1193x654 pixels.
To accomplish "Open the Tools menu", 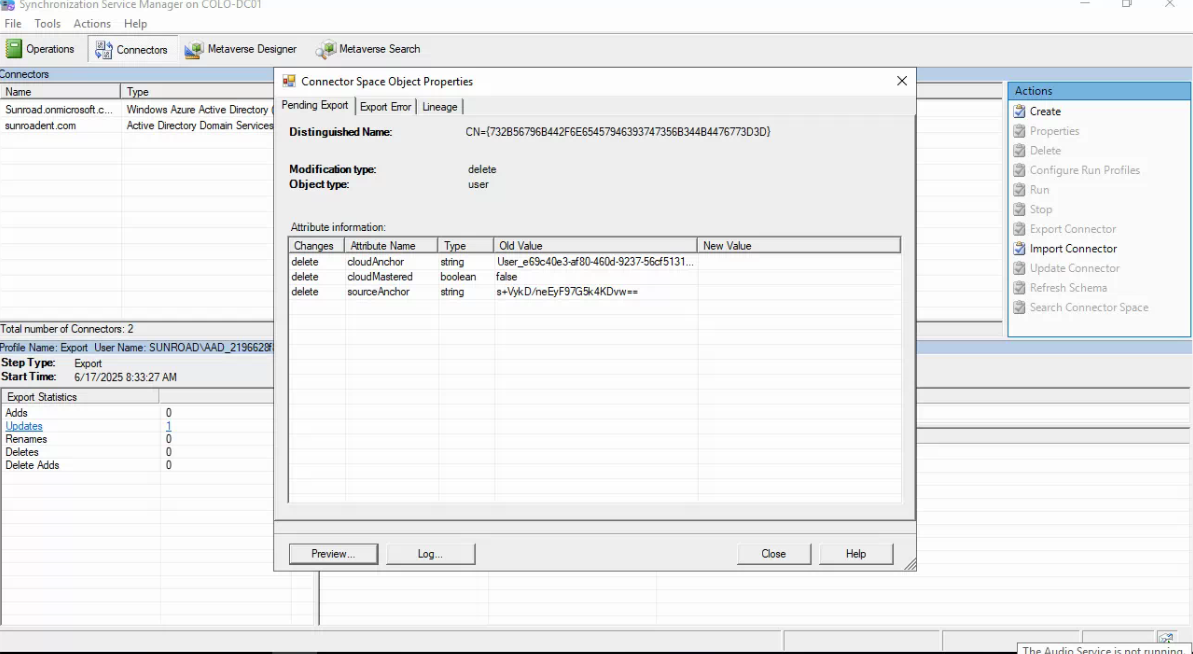I will [46, 23].
